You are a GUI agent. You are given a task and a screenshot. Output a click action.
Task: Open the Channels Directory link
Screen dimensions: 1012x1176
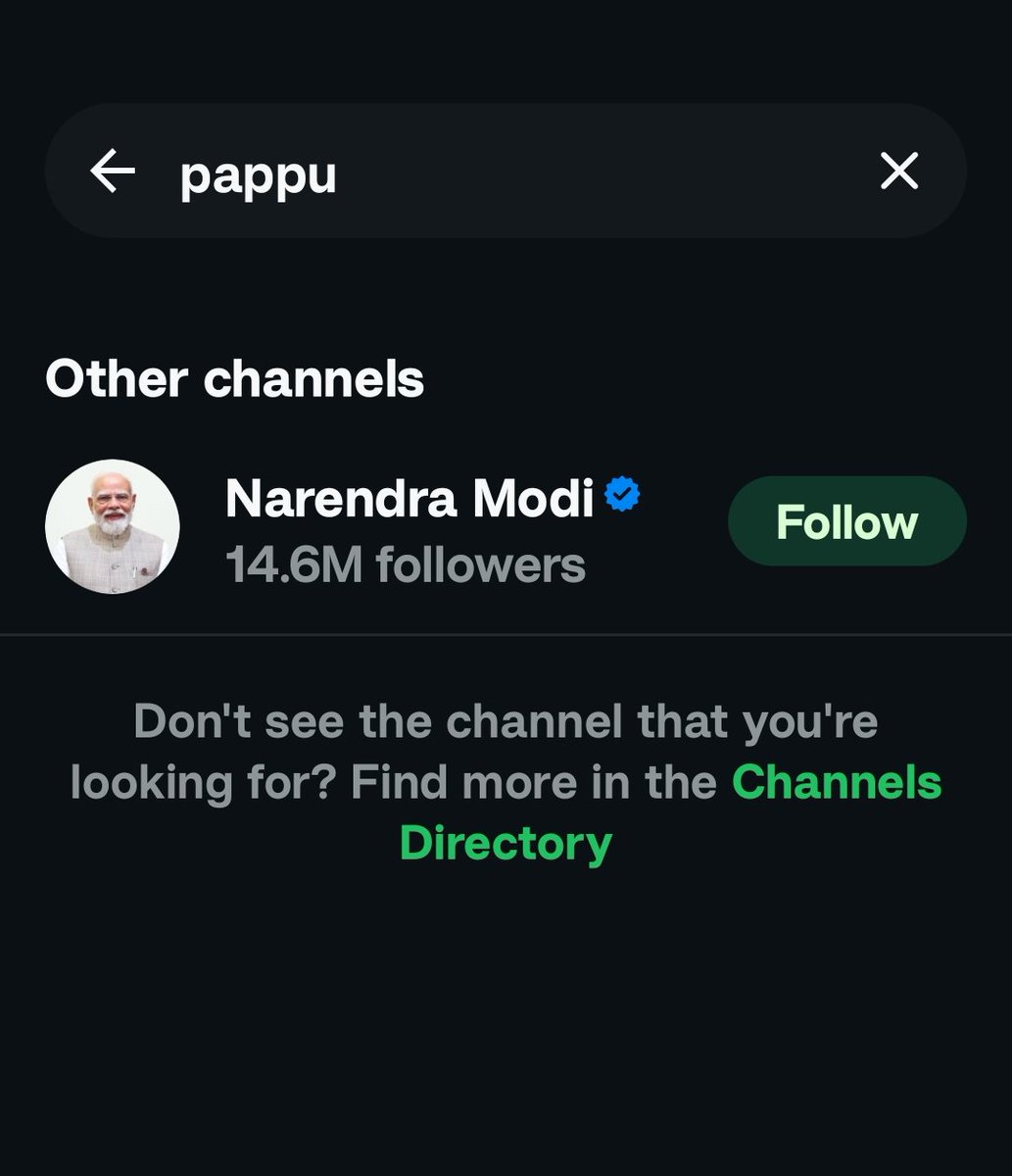point(671,812)
